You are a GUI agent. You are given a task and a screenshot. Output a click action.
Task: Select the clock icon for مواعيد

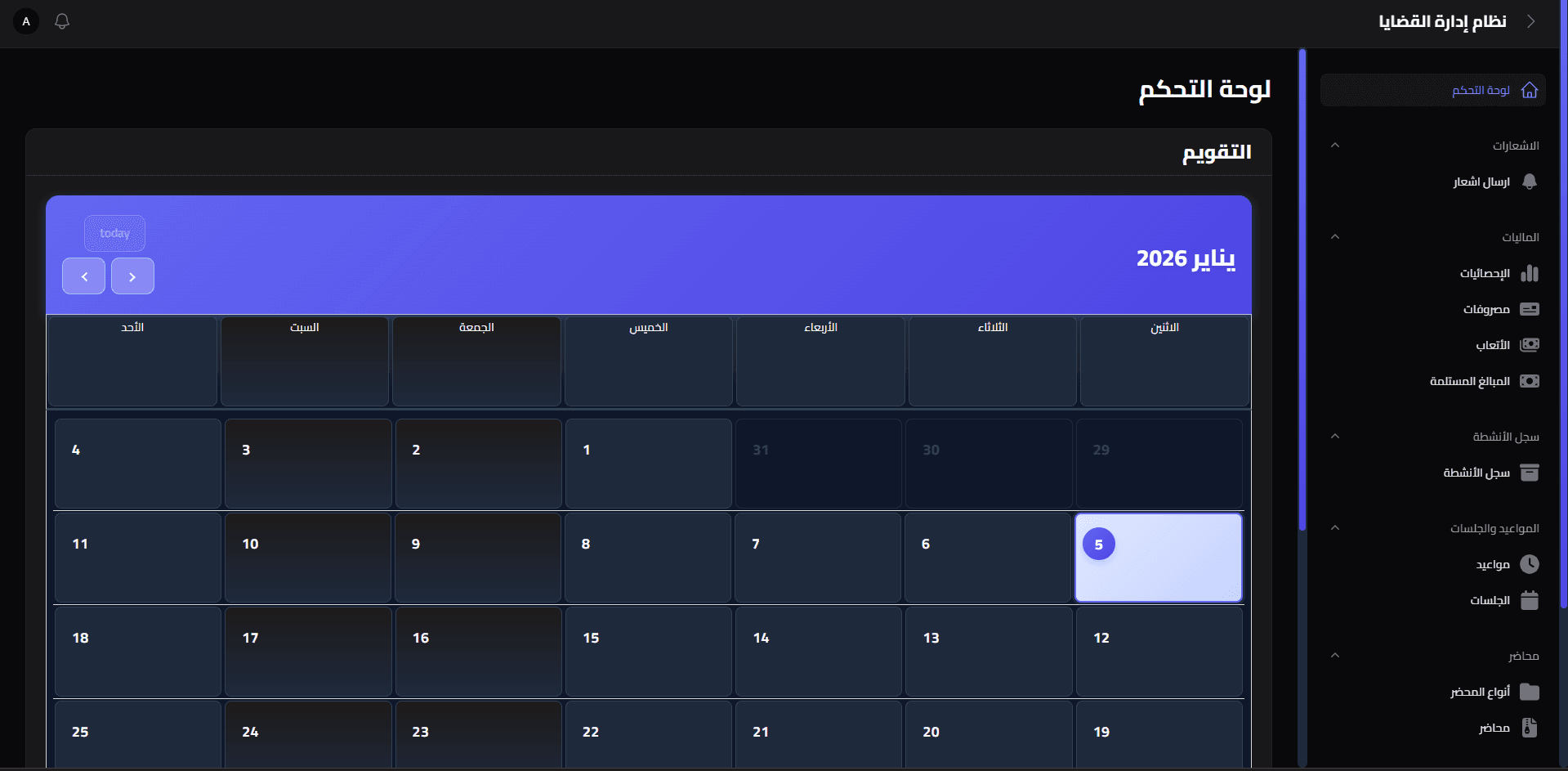point(1530,564)
